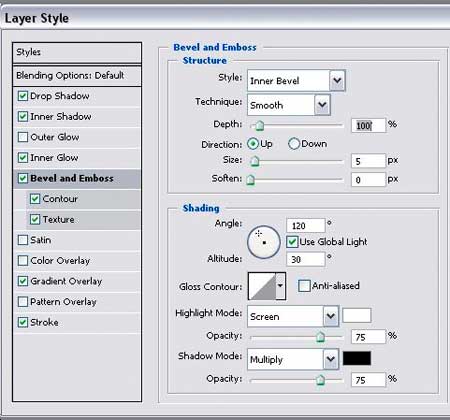The height and width of the screenshot is (420, 450).
Task: Uncheck the Contour checkbox
Action: click(x=35, y=199)
